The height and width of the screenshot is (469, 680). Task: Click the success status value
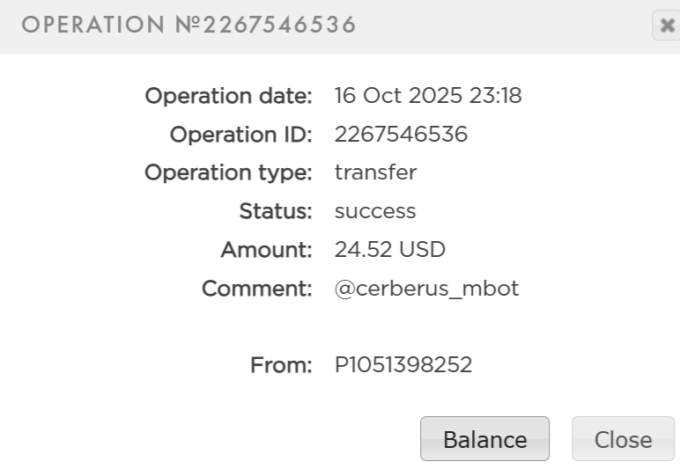tap(375, 211)
